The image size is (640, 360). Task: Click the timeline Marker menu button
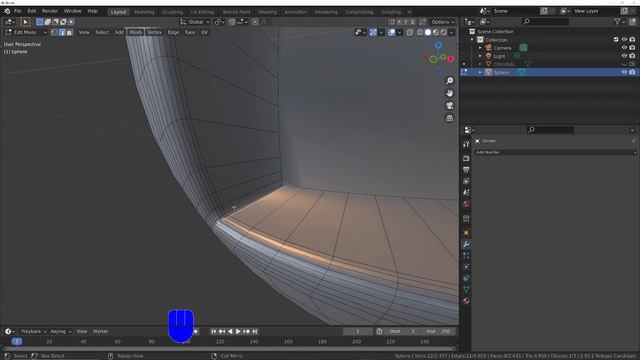point(100,331)
